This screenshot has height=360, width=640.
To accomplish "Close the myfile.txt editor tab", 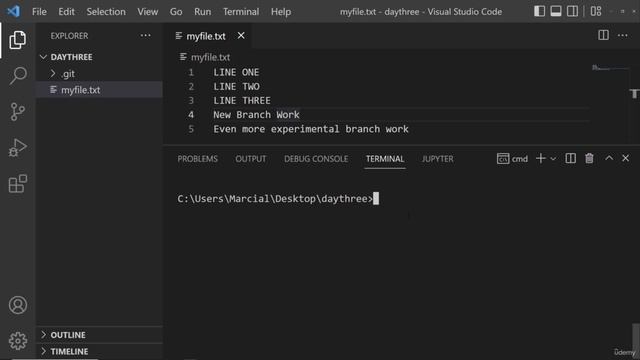I will 241,36.
